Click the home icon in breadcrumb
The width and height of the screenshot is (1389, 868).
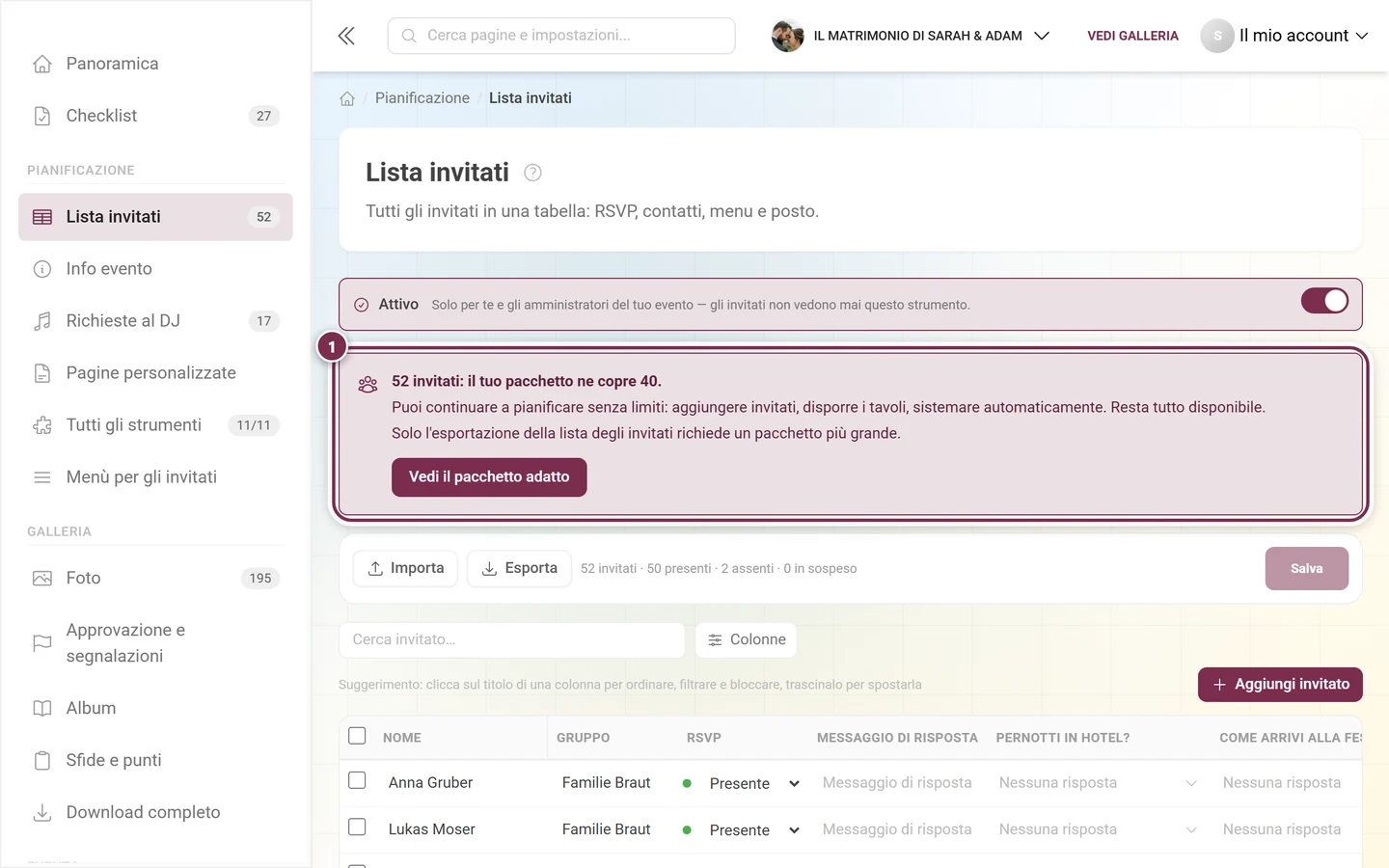(347, 98)
